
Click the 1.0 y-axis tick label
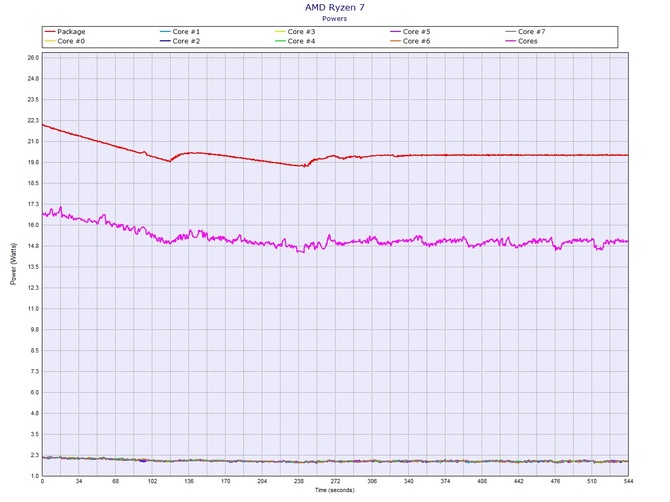tap(35, 476)
